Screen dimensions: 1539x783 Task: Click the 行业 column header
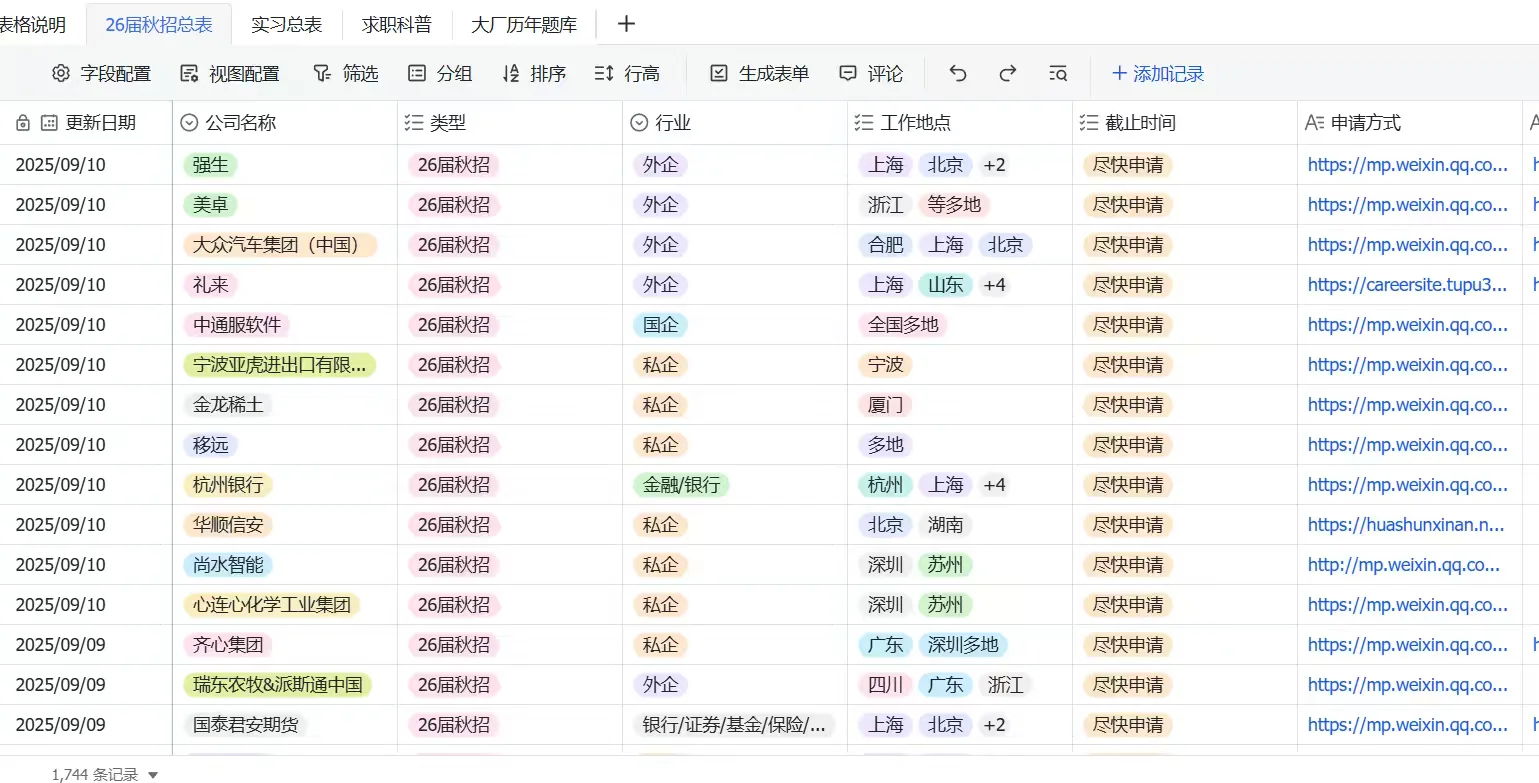click(x=735, y=123)
